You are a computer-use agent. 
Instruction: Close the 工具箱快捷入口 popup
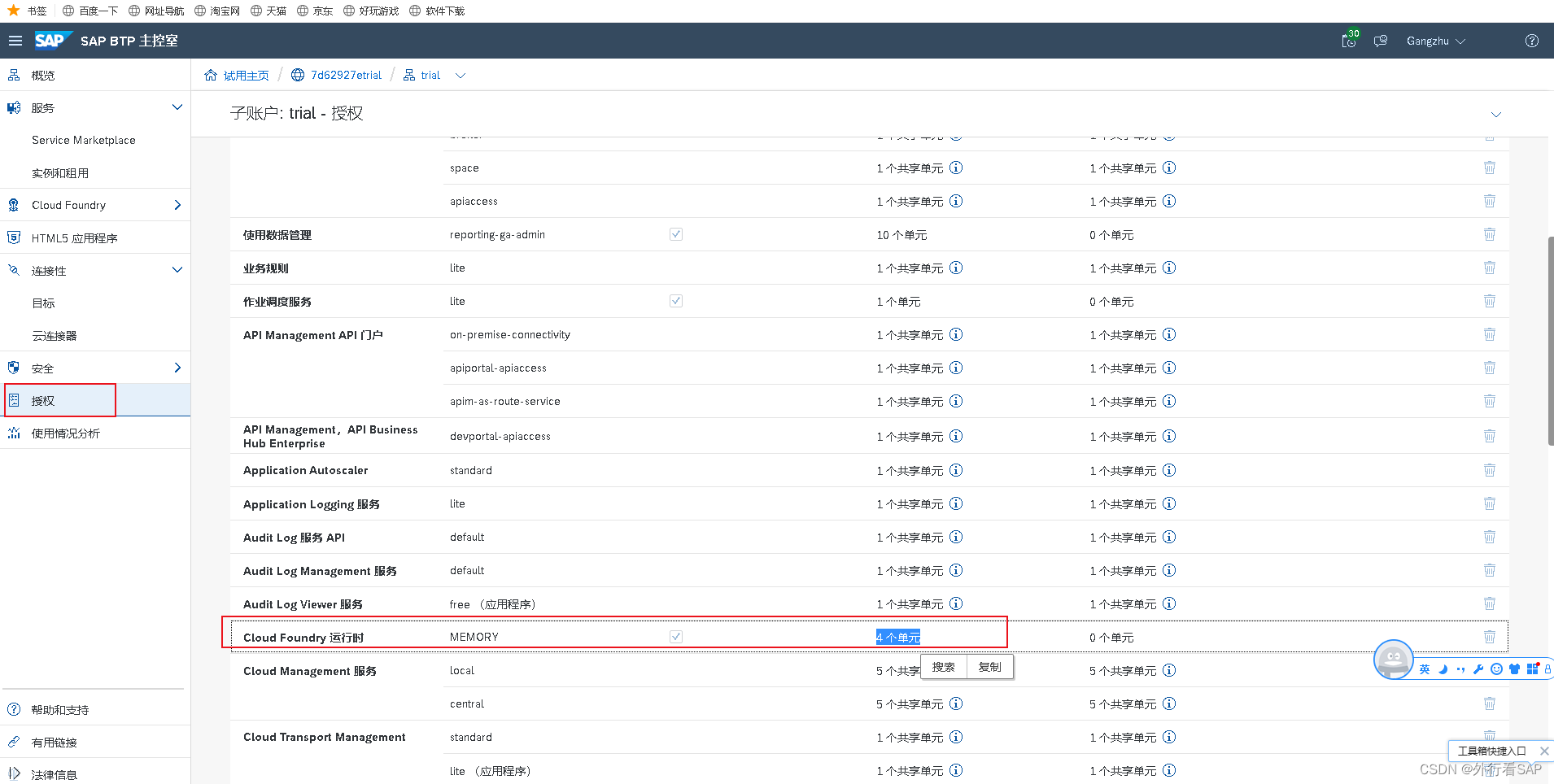[x=1544, y=751]
